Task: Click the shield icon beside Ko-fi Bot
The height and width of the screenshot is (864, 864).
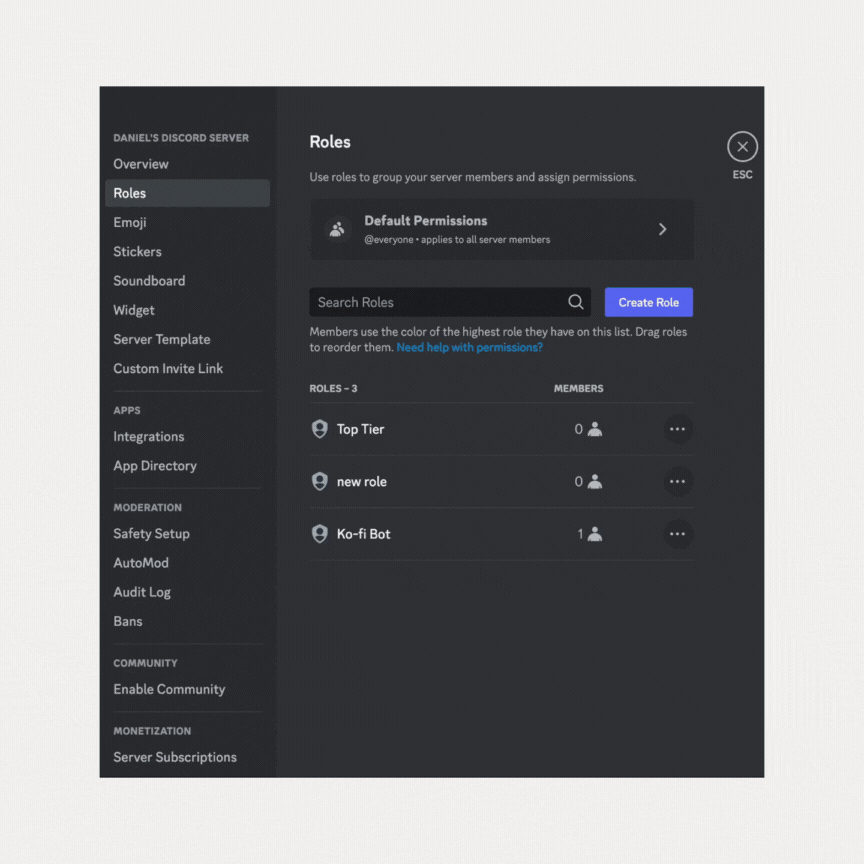Action: pyautogui.click(x=320, y=534)
